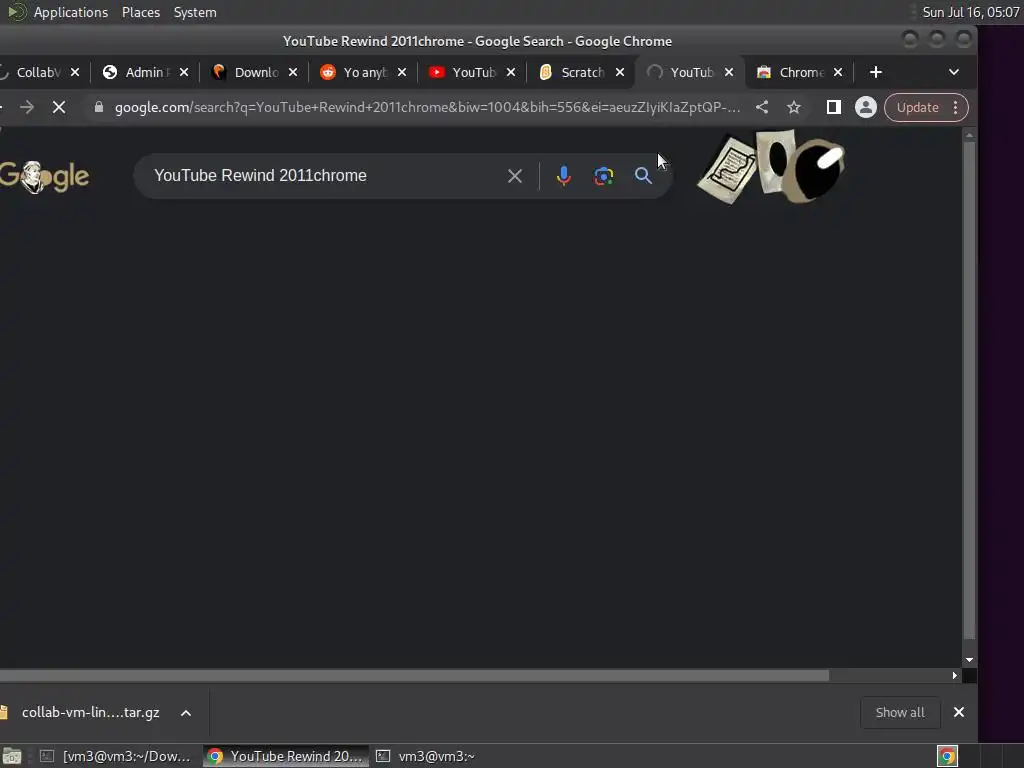Open the Google doodle artwork images

(x=771, y=166)
